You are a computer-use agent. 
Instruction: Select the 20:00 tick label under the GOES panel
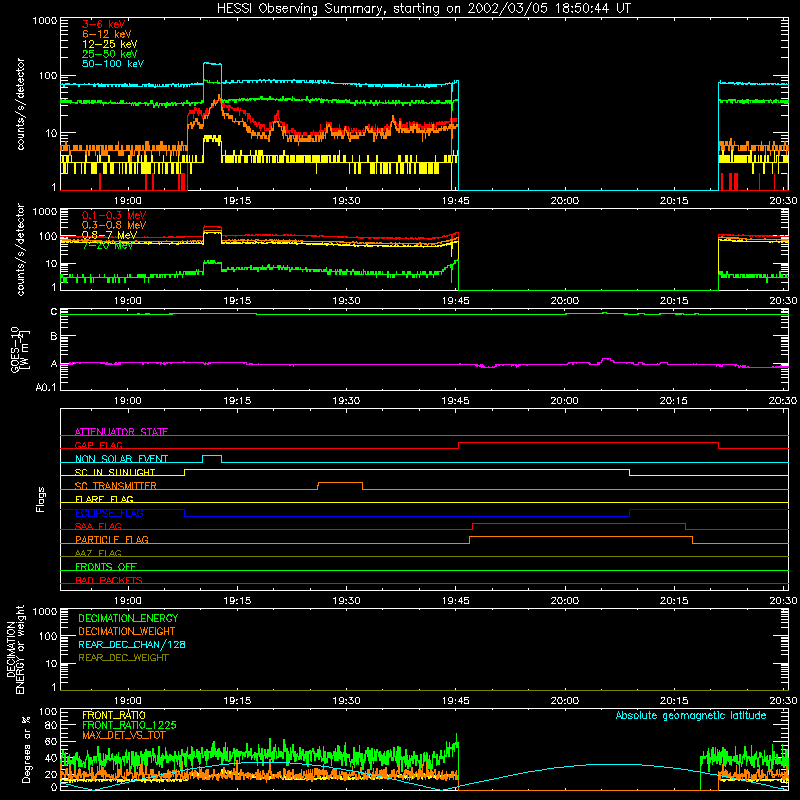(x=565, y=401)
